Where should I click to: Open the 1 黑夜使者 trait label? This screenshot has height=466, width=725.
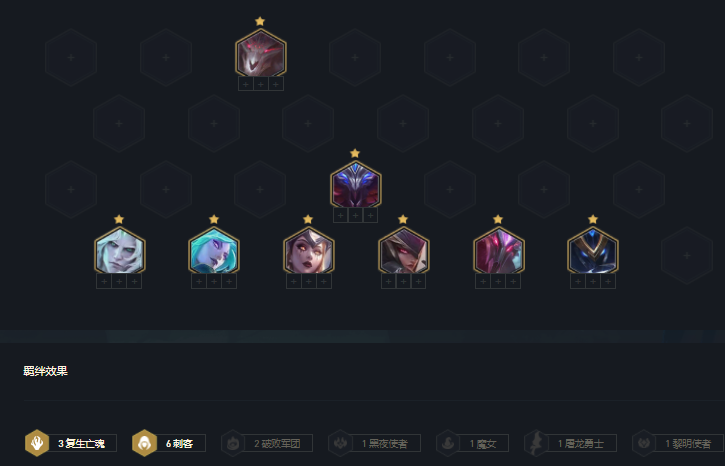(385, 443)
